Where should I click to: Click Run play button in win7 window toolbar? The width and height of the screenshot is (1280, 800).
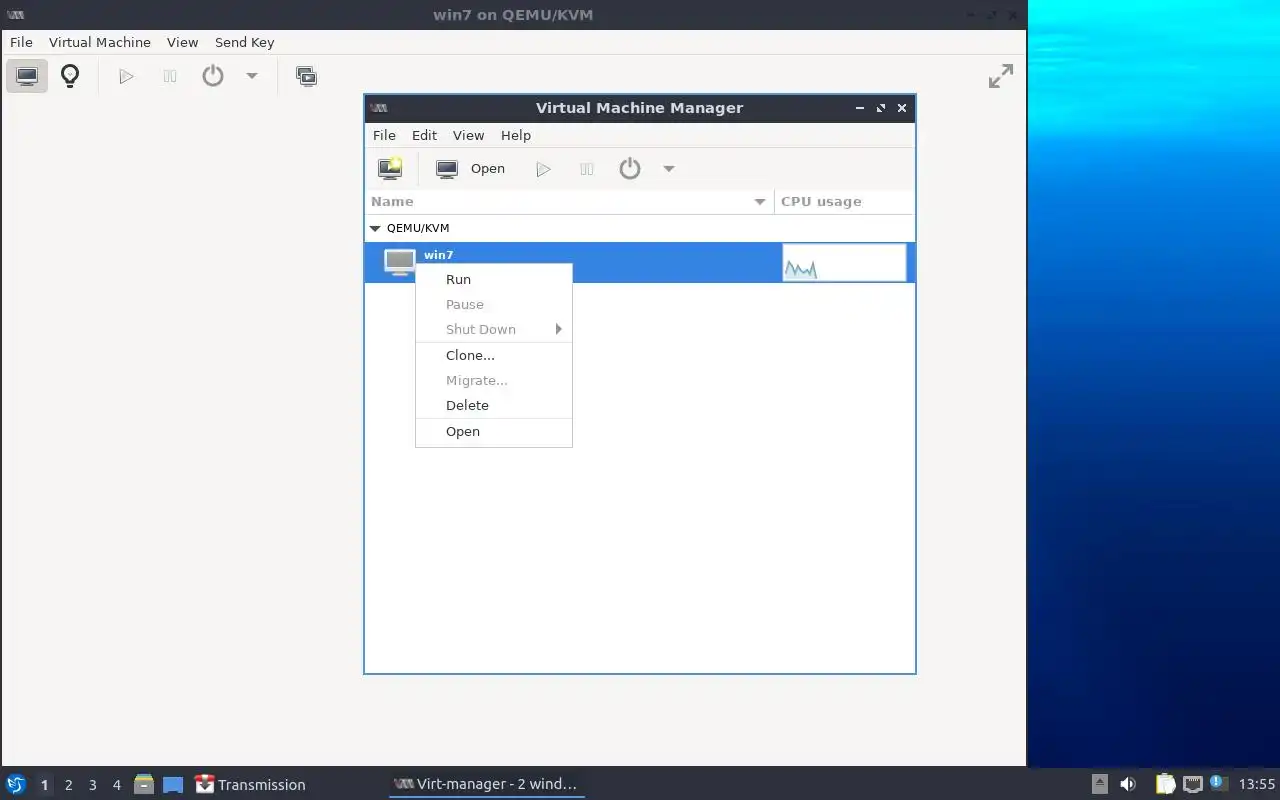[x=126, y=76]
